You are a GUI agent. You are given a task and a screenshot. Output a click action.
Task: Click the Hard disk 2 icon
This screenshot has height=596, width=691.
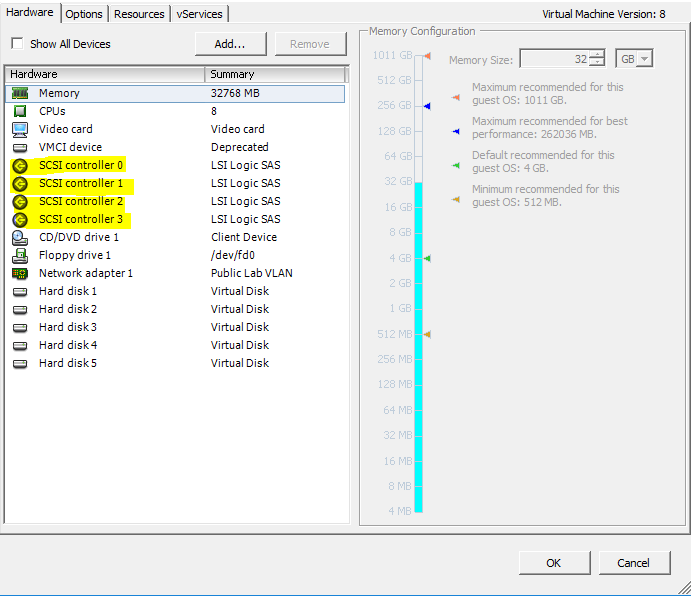[20, 310]
